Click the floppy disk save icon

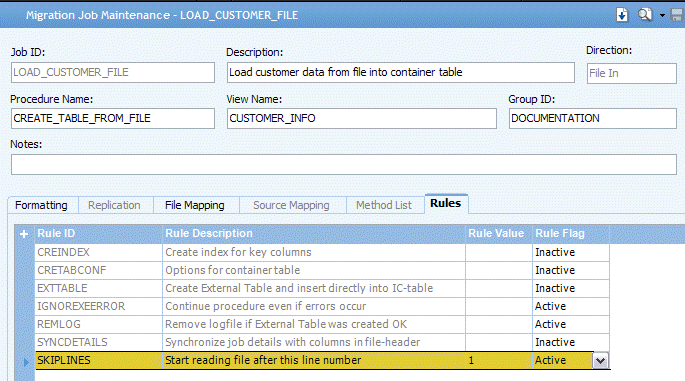(x=677, y=15)
